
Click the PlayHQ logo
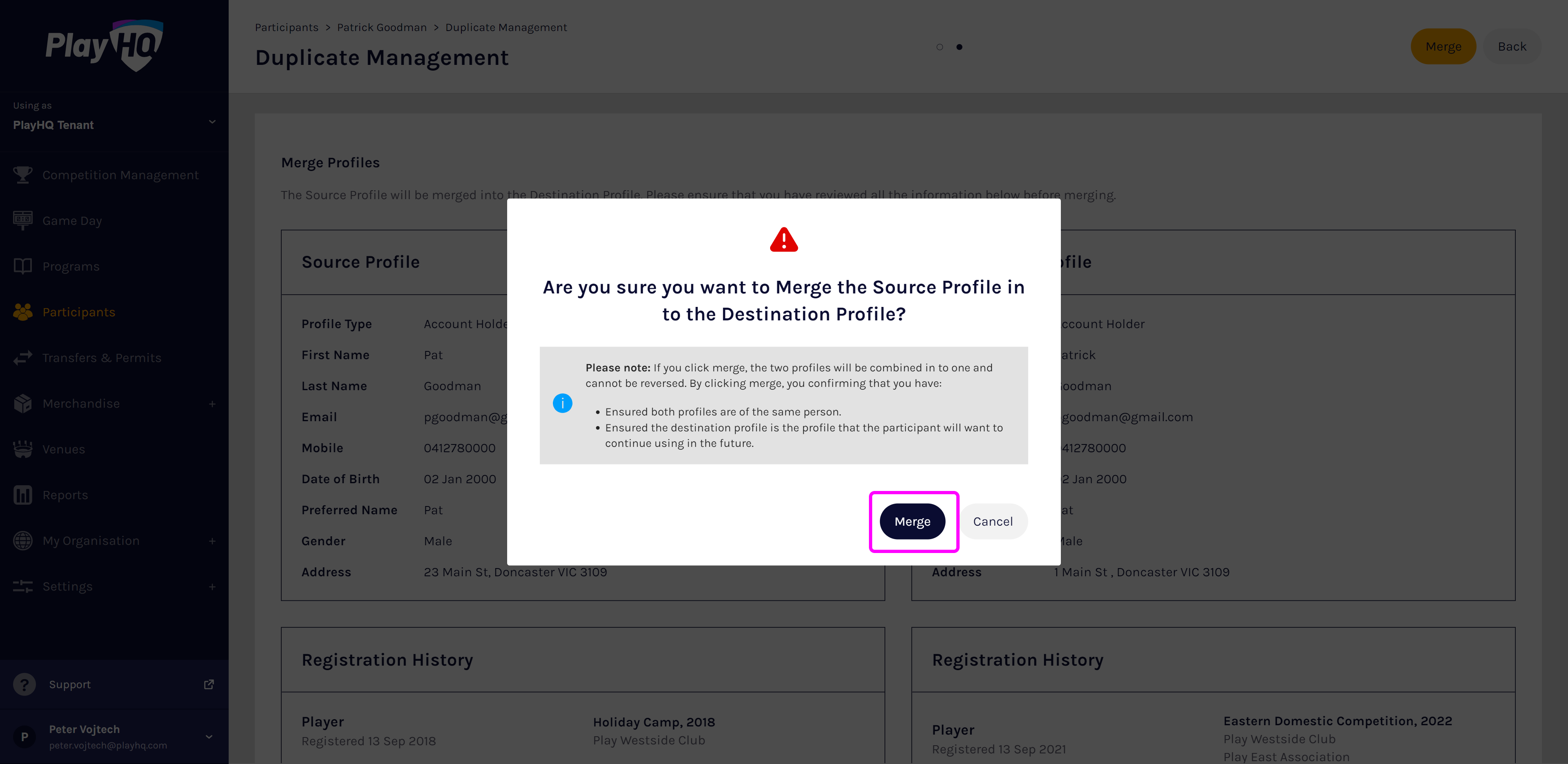click(x=104, y=46)
